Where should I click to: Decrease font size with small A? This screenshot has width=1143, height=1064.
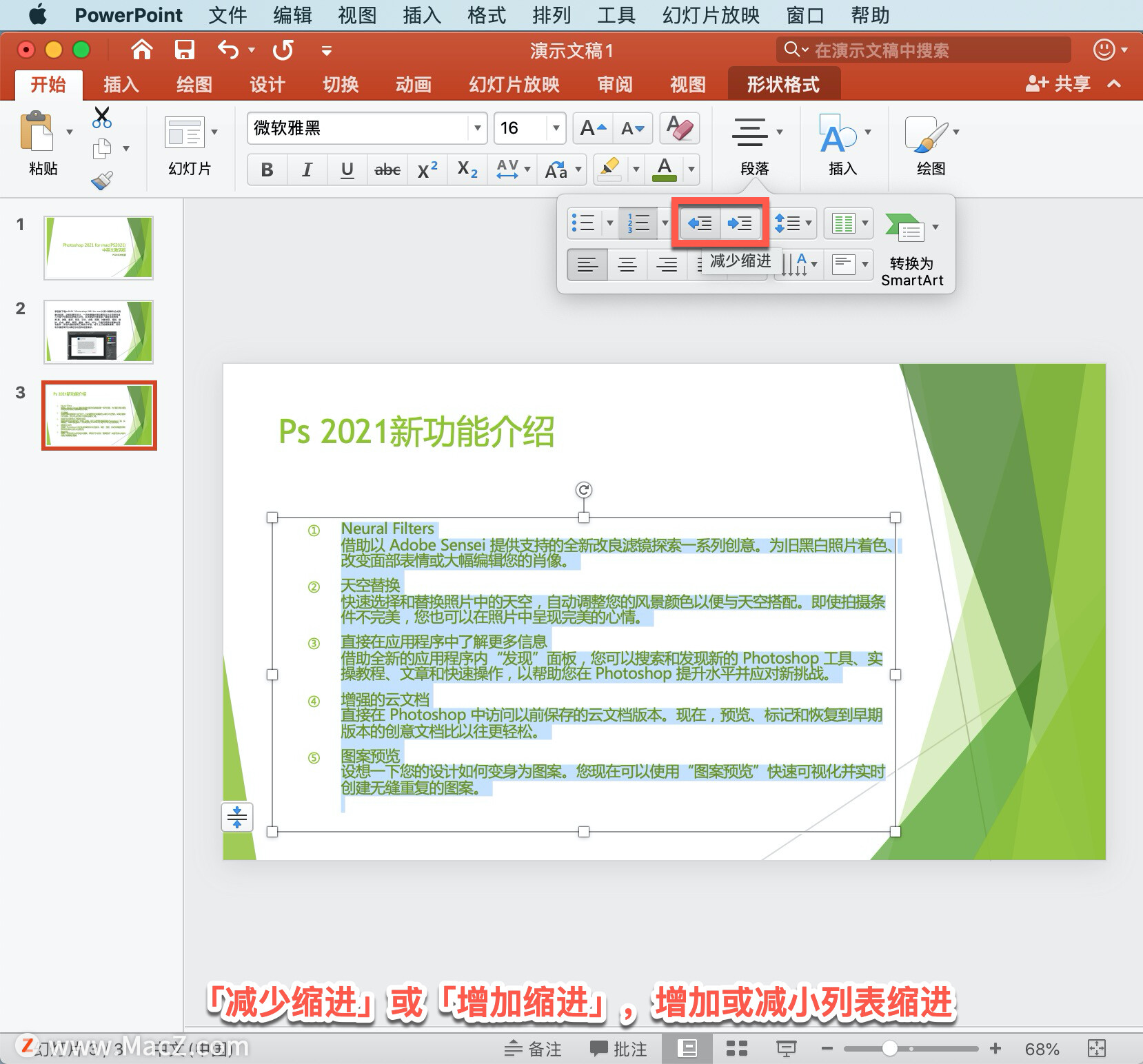pos(633,128)
